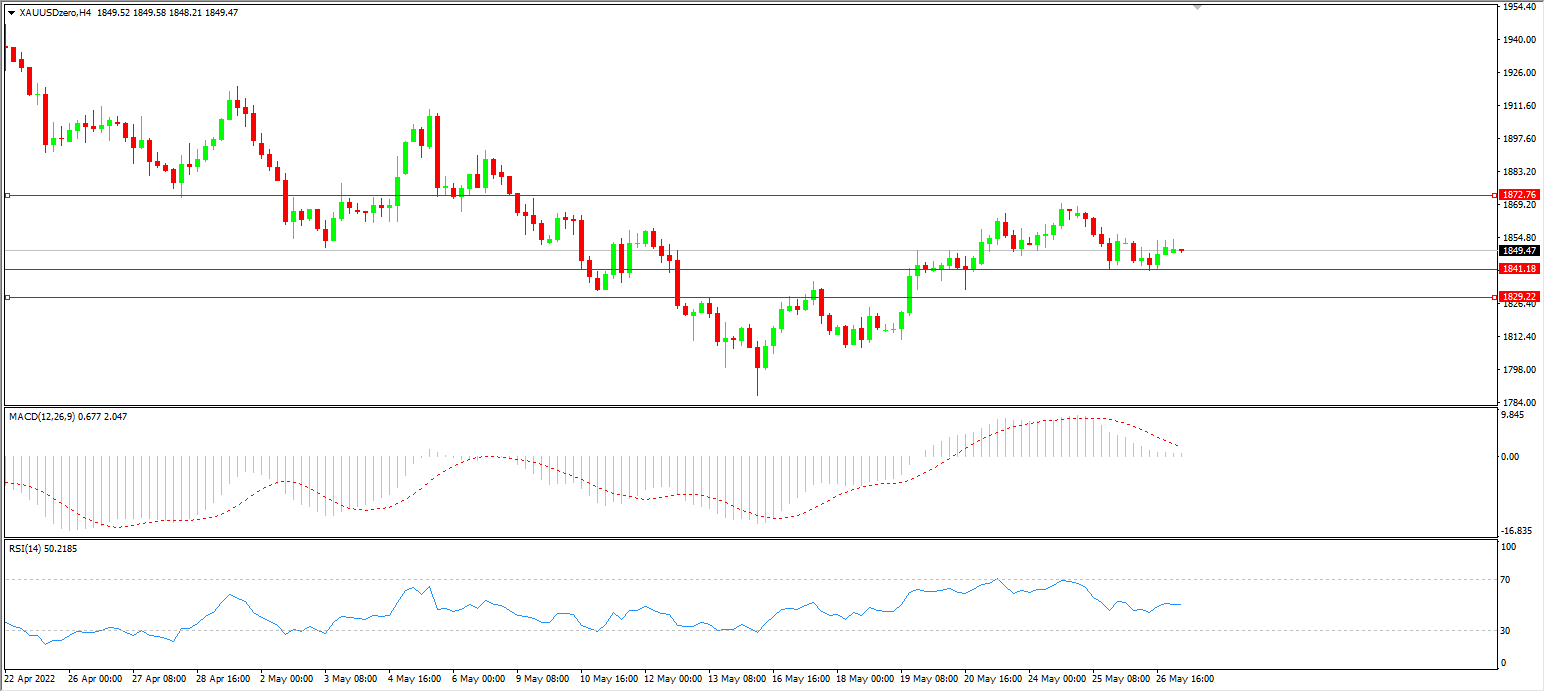Click the 10 May 16:00 time label
1545x692 pixels.
click(x=608, y=679)
